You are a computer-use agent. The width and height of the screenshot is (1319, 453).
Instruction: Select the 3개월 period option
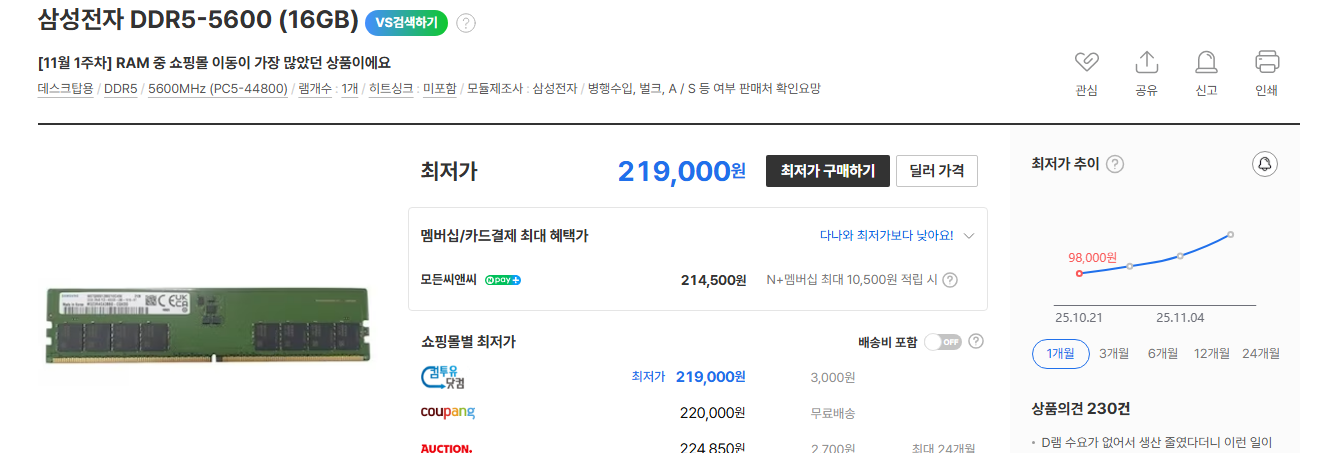tap(1114, 353)
